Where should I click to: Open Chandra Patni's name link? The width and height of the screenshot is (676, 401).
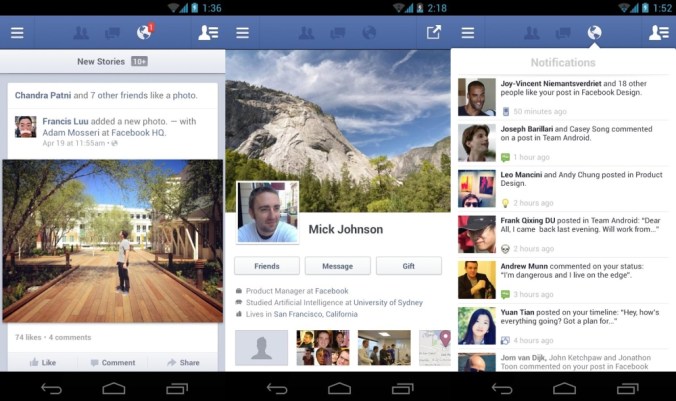43,95
